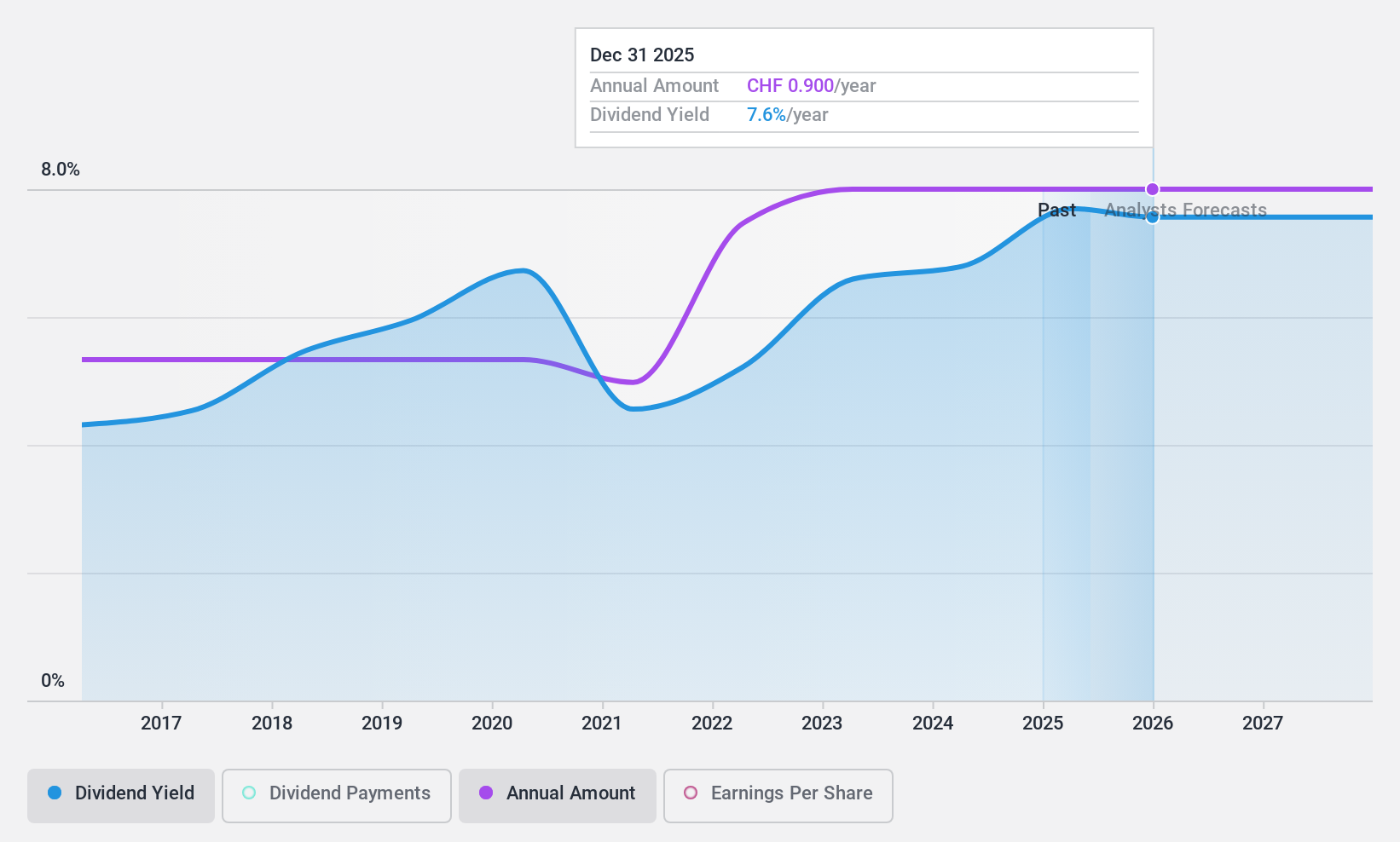Click the 8.0% y-axis label
This screenshot has width=1400, height=842.
tap(61, 170)
